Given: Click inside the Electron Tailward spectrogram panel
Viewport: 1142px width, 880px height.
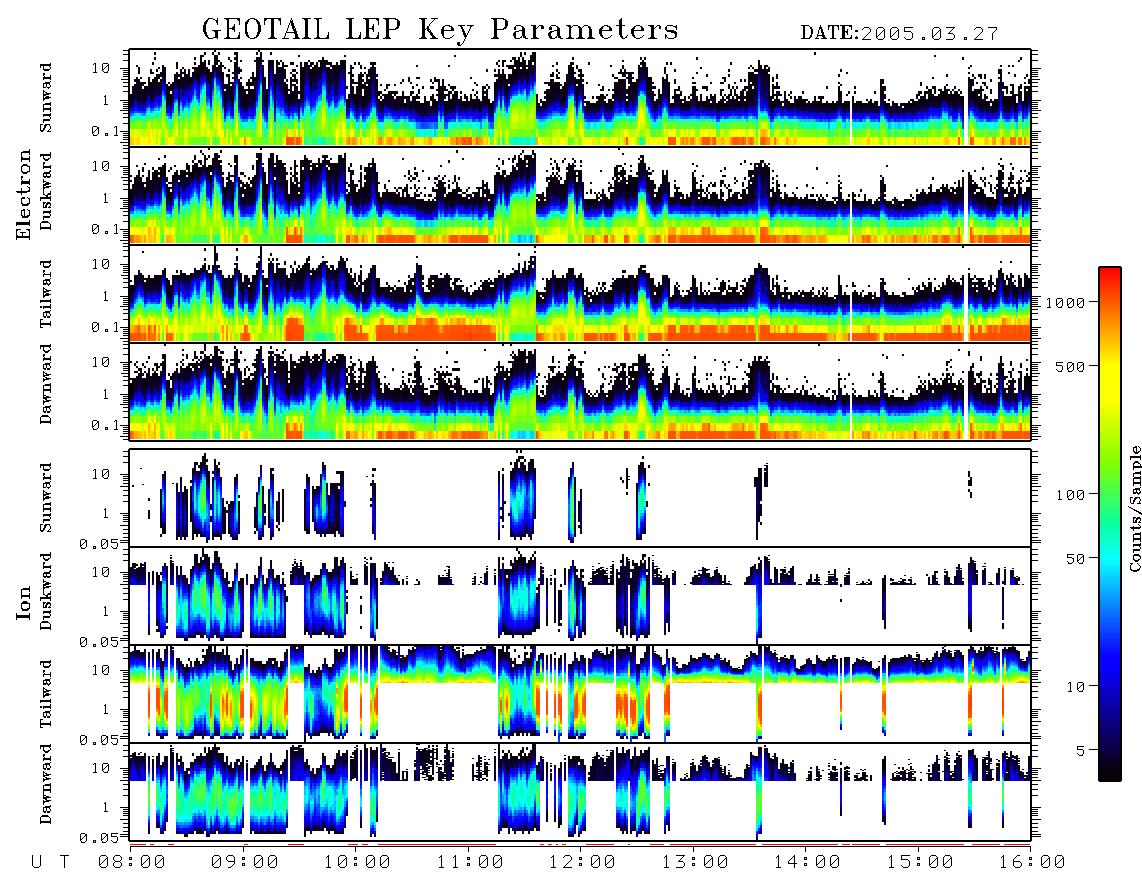Looking at the screenshot, I should (x=580, y=294).
